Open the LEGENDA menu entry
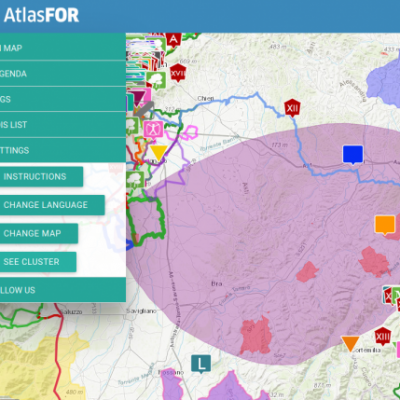This screenshot has height=400, width=400. (x=63, y=74)
